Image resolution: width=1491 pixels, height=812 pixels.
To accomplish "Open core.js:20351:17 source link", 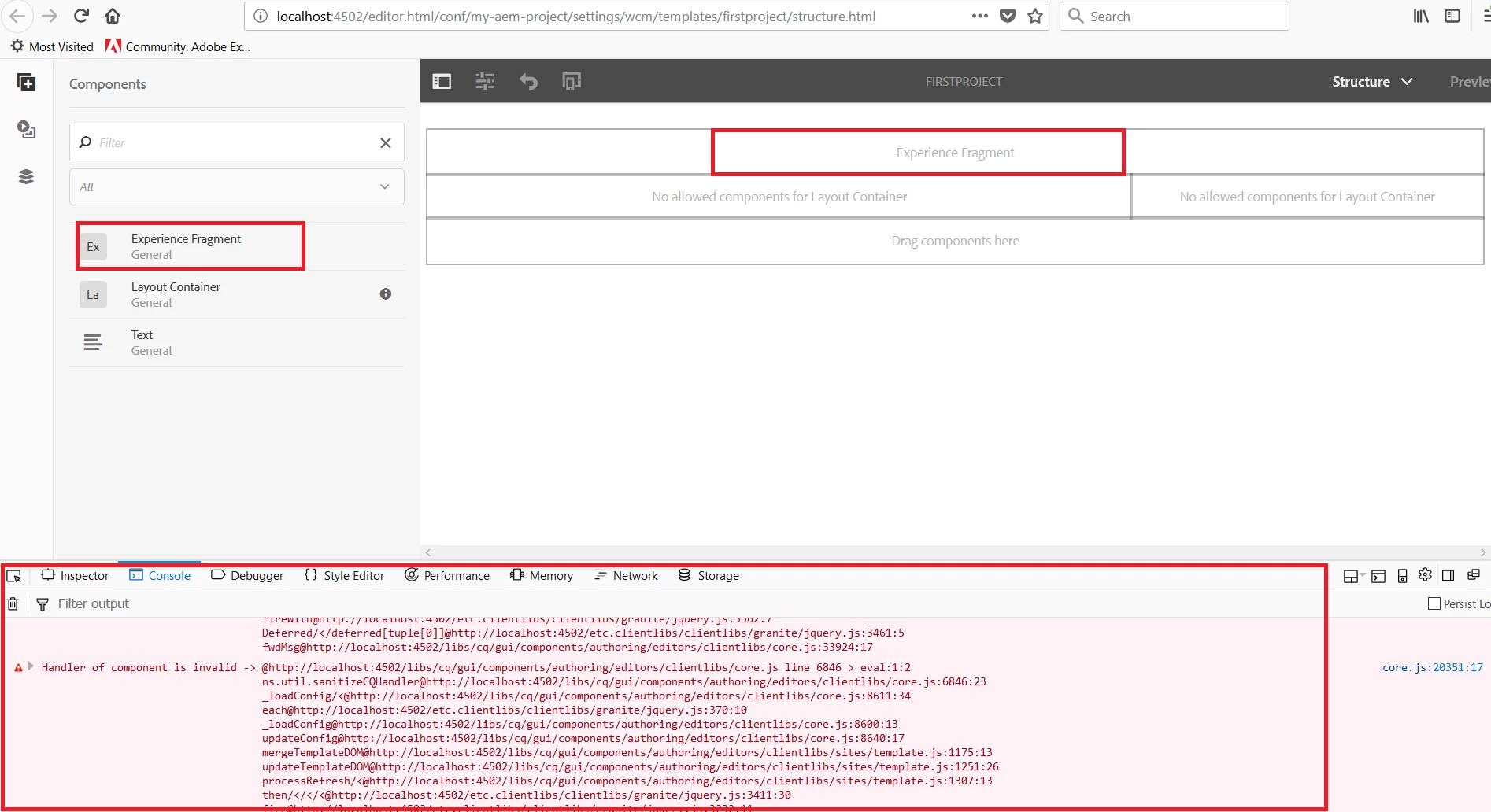I will (1432, 667).
